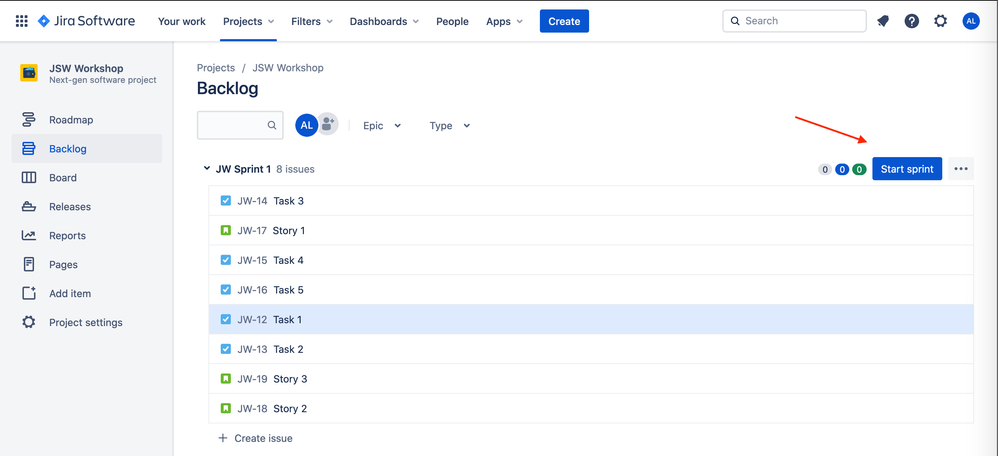The width and height of the screenshot is (998, 456).
Task: Open the Dashboards dropdown menu
Action: 384,21
